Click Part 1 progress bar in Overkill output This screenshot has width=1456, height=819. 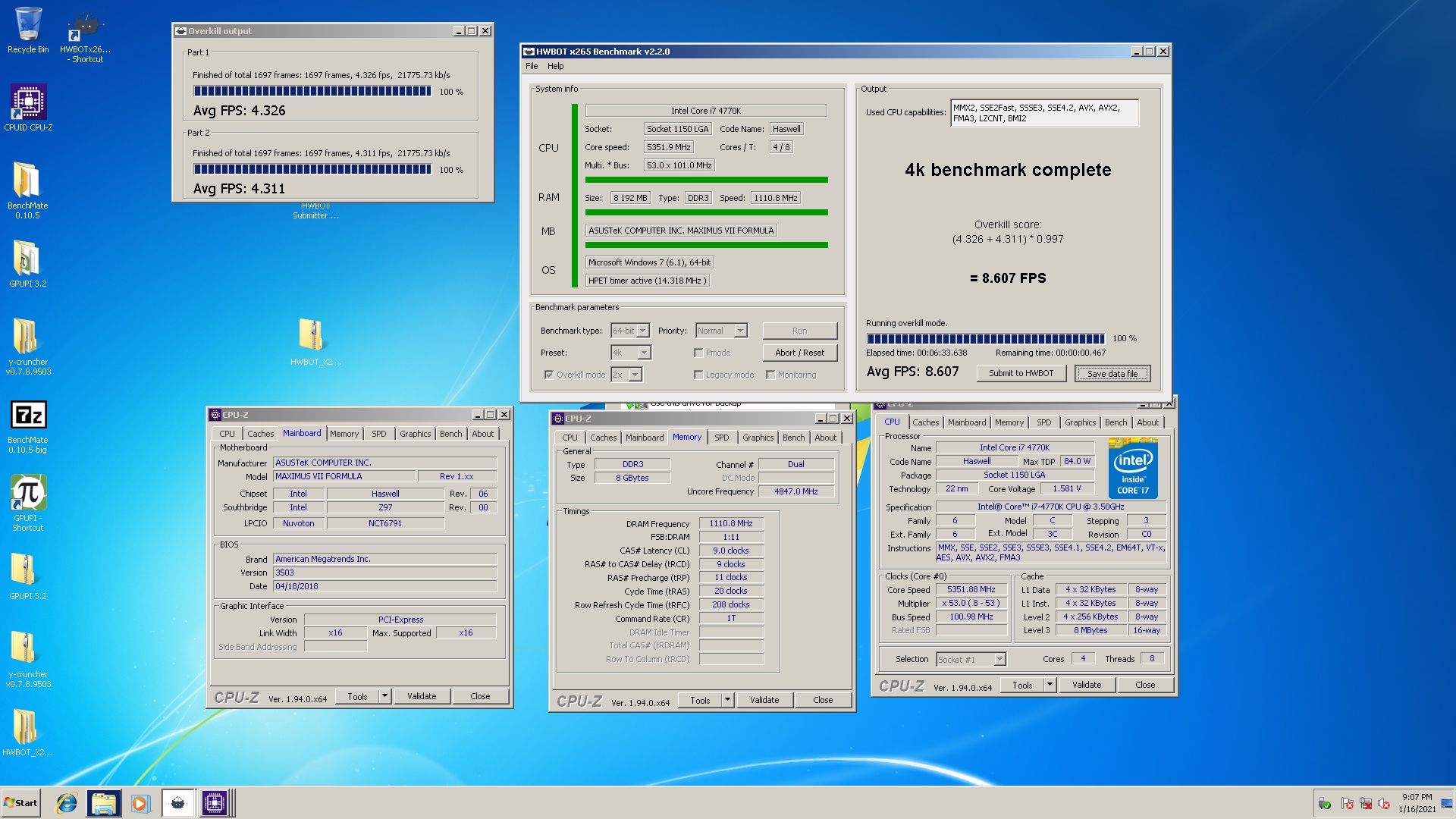313,92
